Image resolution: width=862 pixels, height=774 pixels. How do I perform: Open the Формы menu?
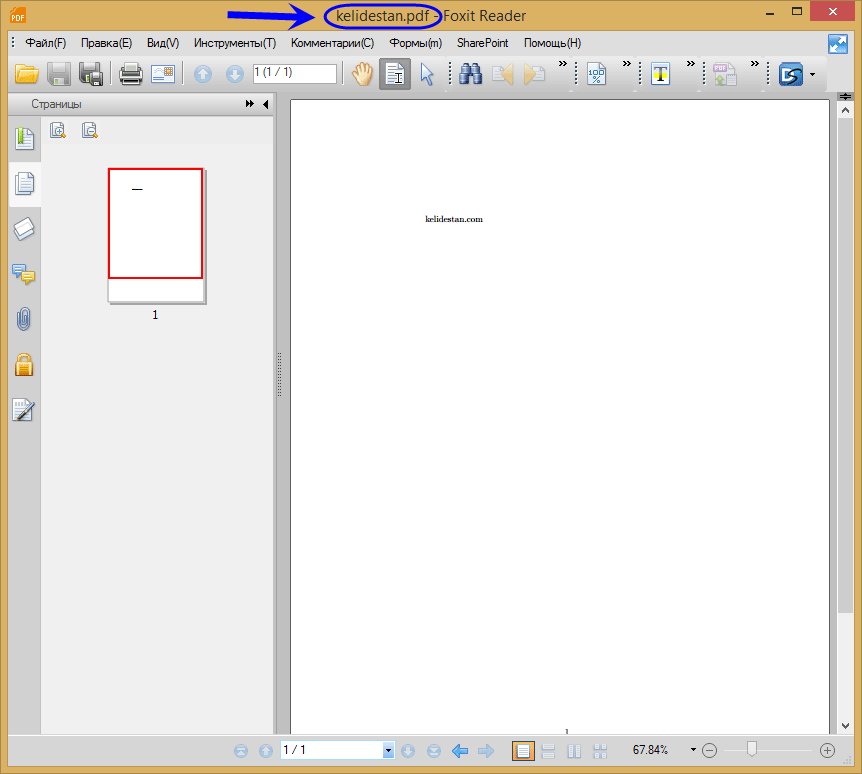point(415,43)
